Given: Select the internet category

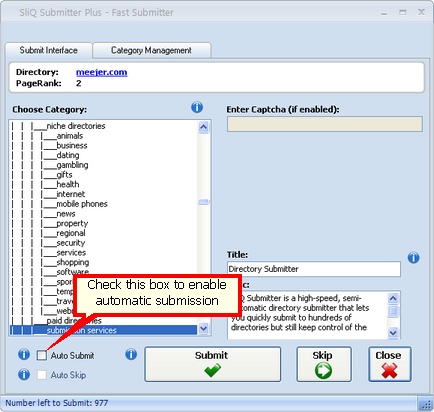Looking at the screenshot, I should coord(71,194).
